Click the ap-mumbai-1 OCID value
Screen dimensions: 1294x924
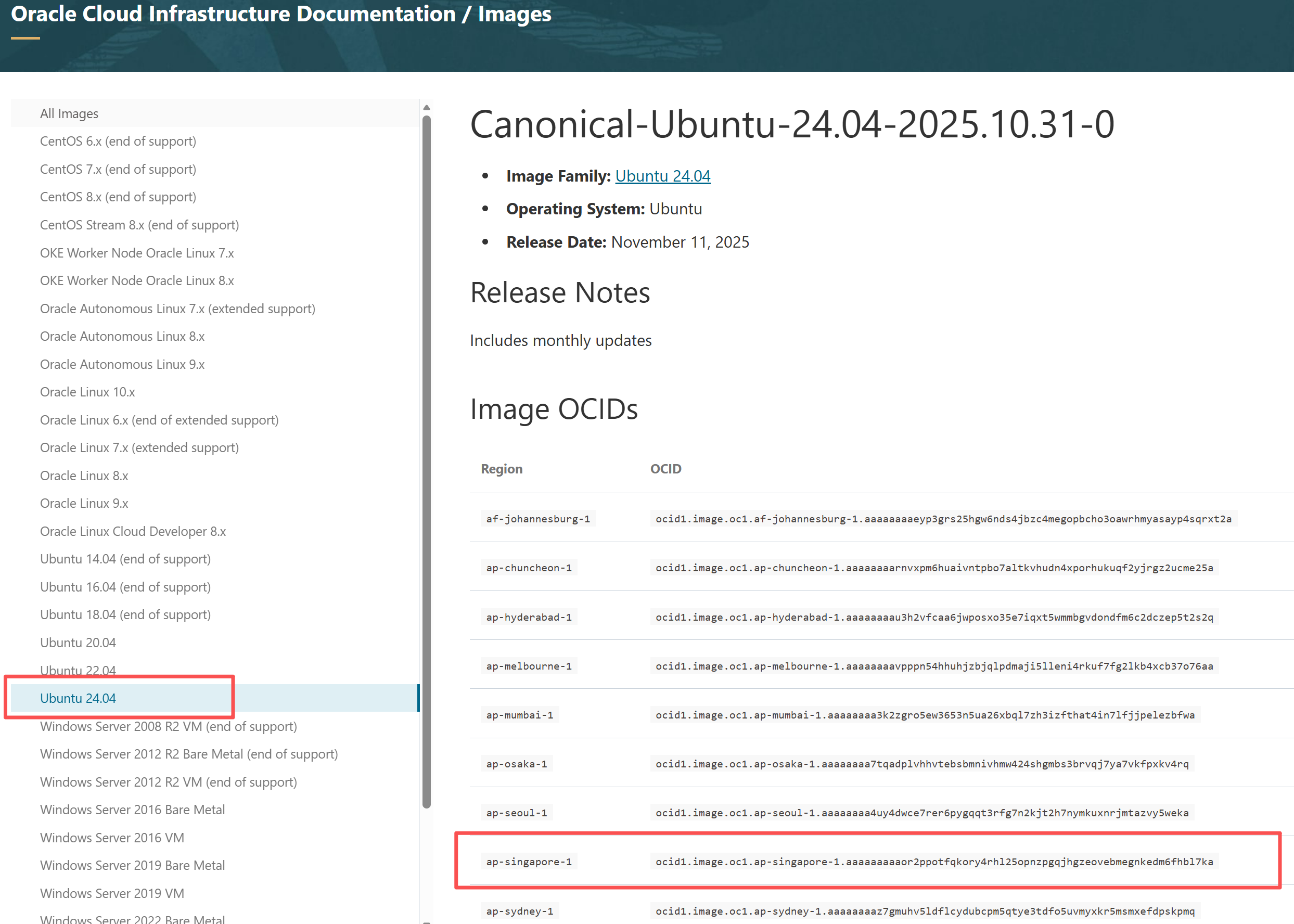[925, 715]
